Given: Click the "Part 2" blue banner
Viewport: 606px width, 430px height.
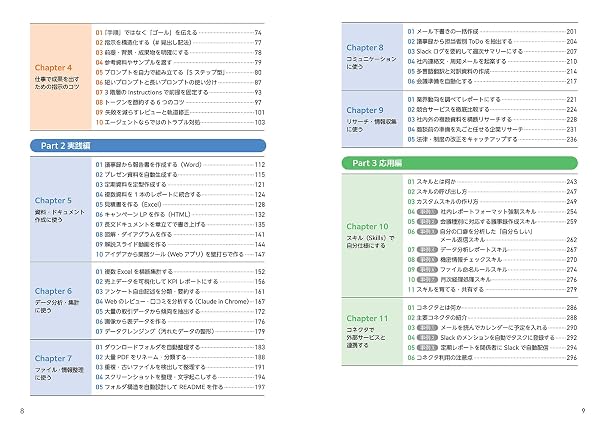Looking at the screenshot, I should (148, 146).
